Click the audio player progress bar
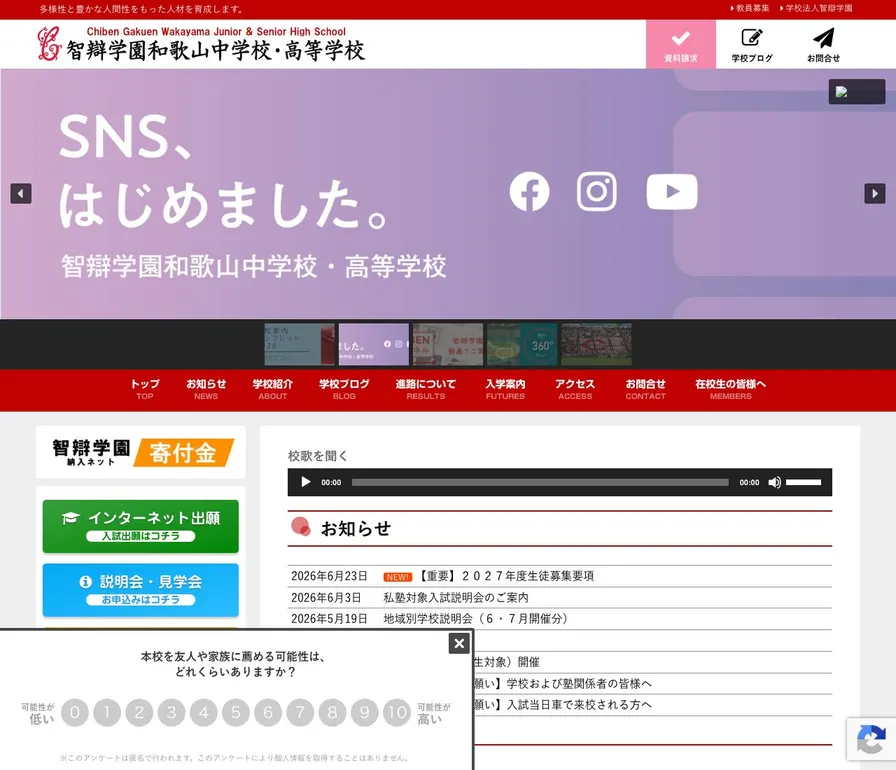896x770 pixels. [x=540, y=482]
